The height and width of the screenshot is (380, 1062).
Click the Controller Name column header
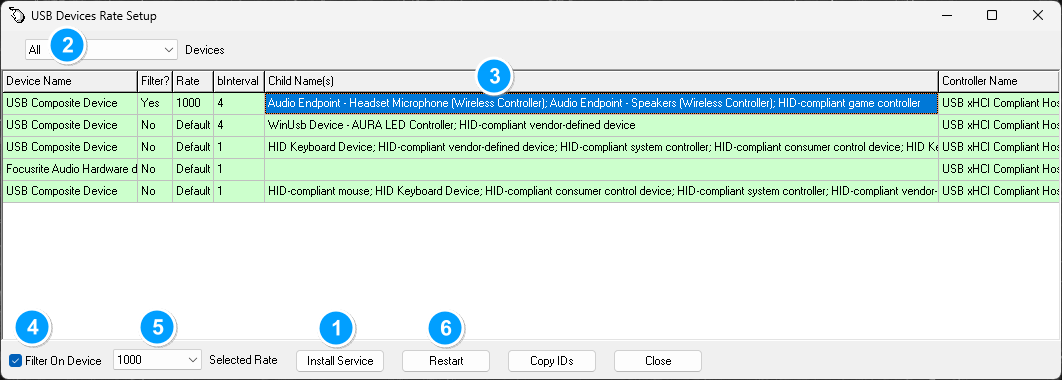[x=998, y=81]
